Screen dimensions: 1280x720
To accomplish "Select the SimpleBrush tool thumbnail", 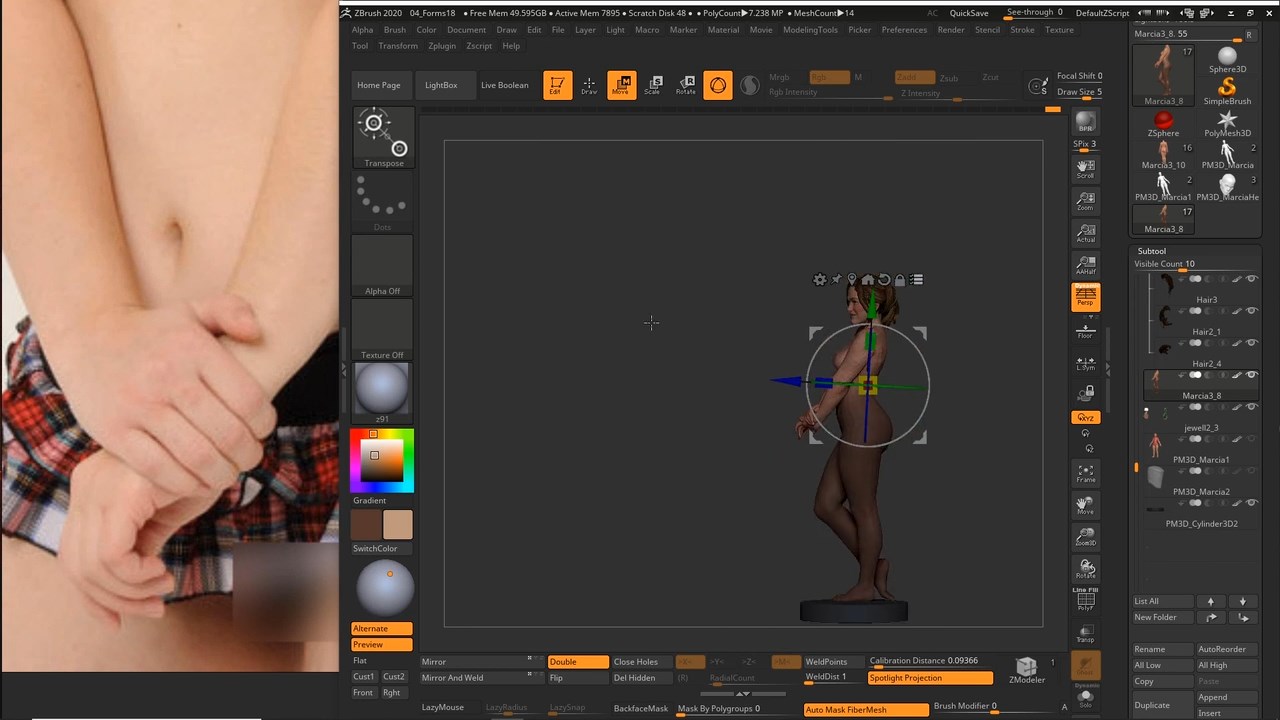I will tap(1227, 90).
